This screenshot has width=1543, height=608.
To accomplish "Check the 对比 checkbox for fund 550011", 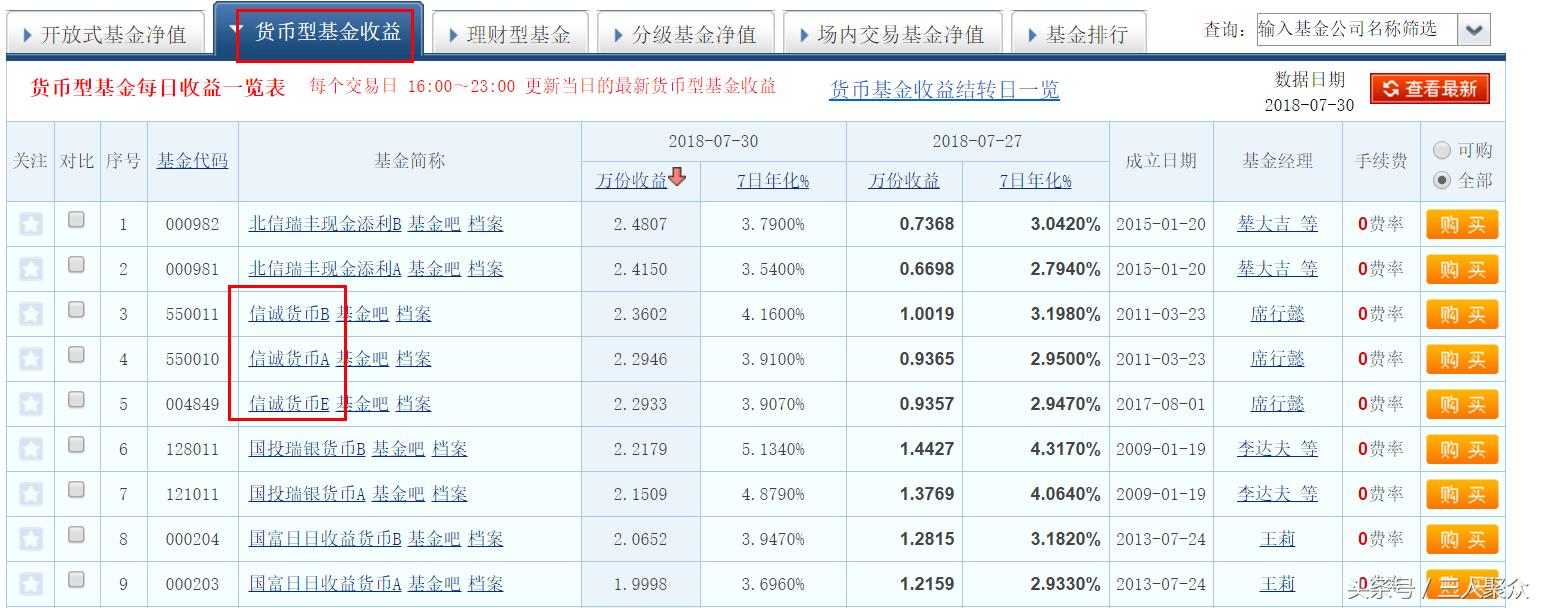I will tap(75, 307).
